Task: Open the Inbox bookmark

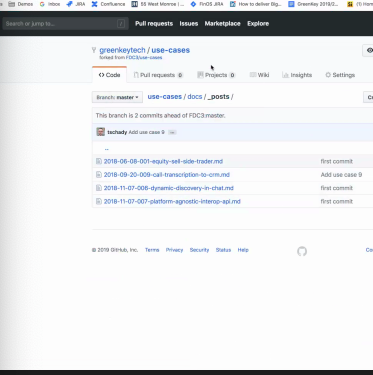Action: pyautogui.click(x=50, y=4)
